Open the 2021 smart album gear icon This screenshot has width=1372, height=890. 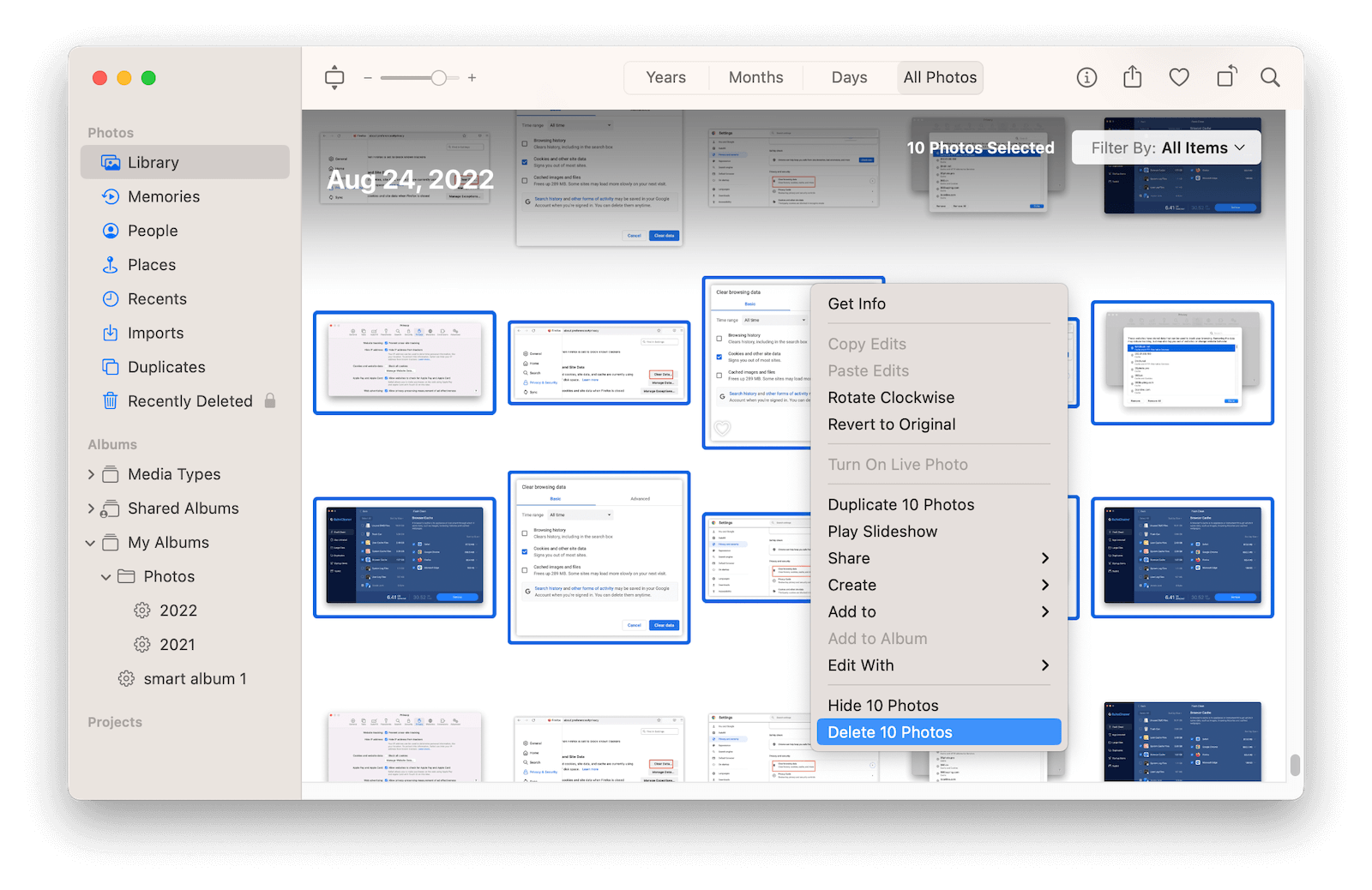pyautogui.click(x=142, y=645)
